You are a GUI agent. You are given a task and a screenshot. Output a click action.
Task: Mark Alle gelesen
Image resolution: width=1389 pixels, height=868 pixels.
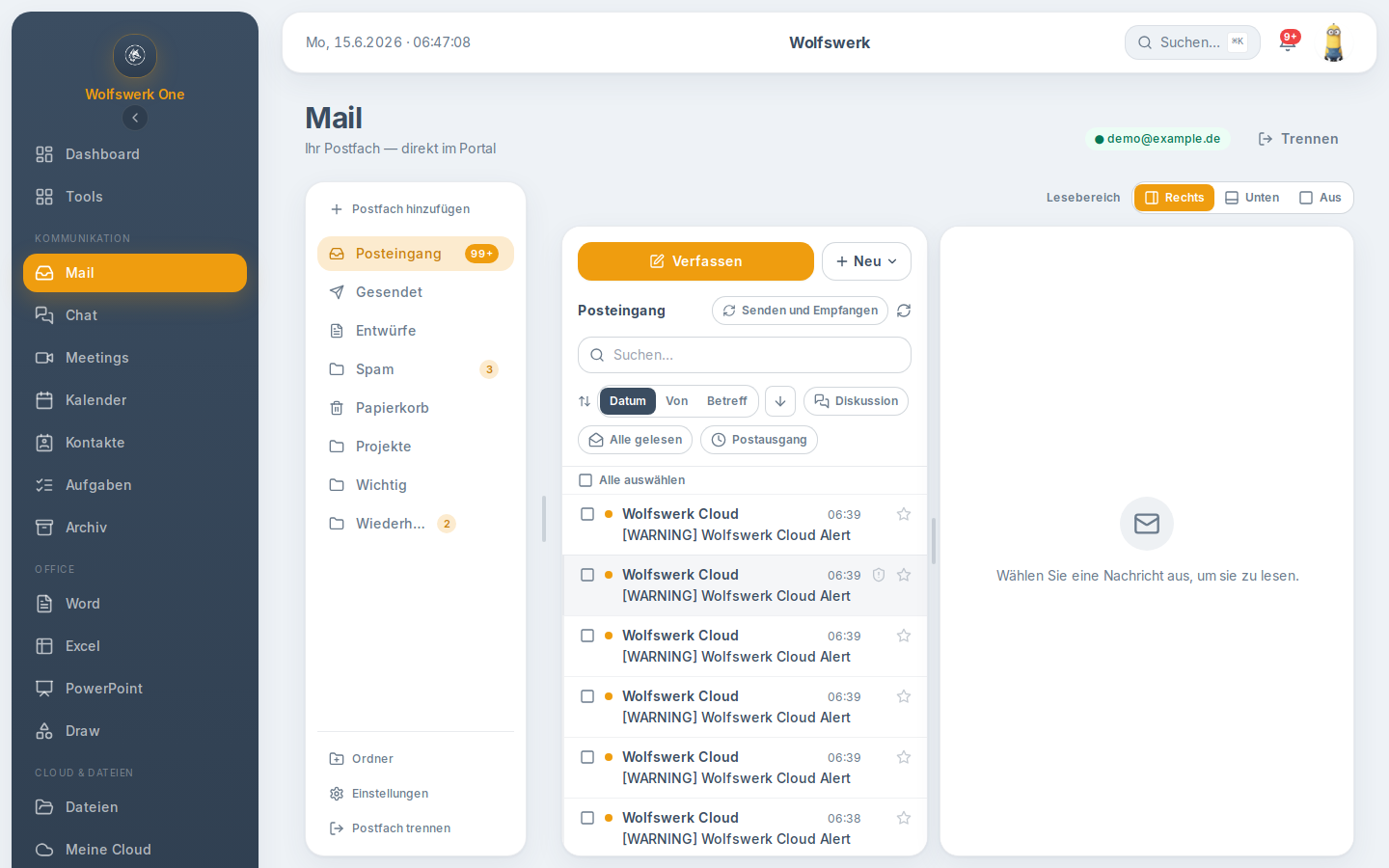click(x=635, y=440)
